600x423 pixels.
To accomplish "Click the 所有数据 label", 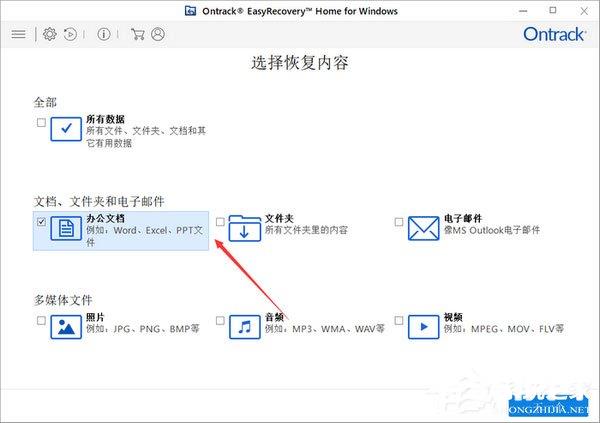I will point(105,119).
